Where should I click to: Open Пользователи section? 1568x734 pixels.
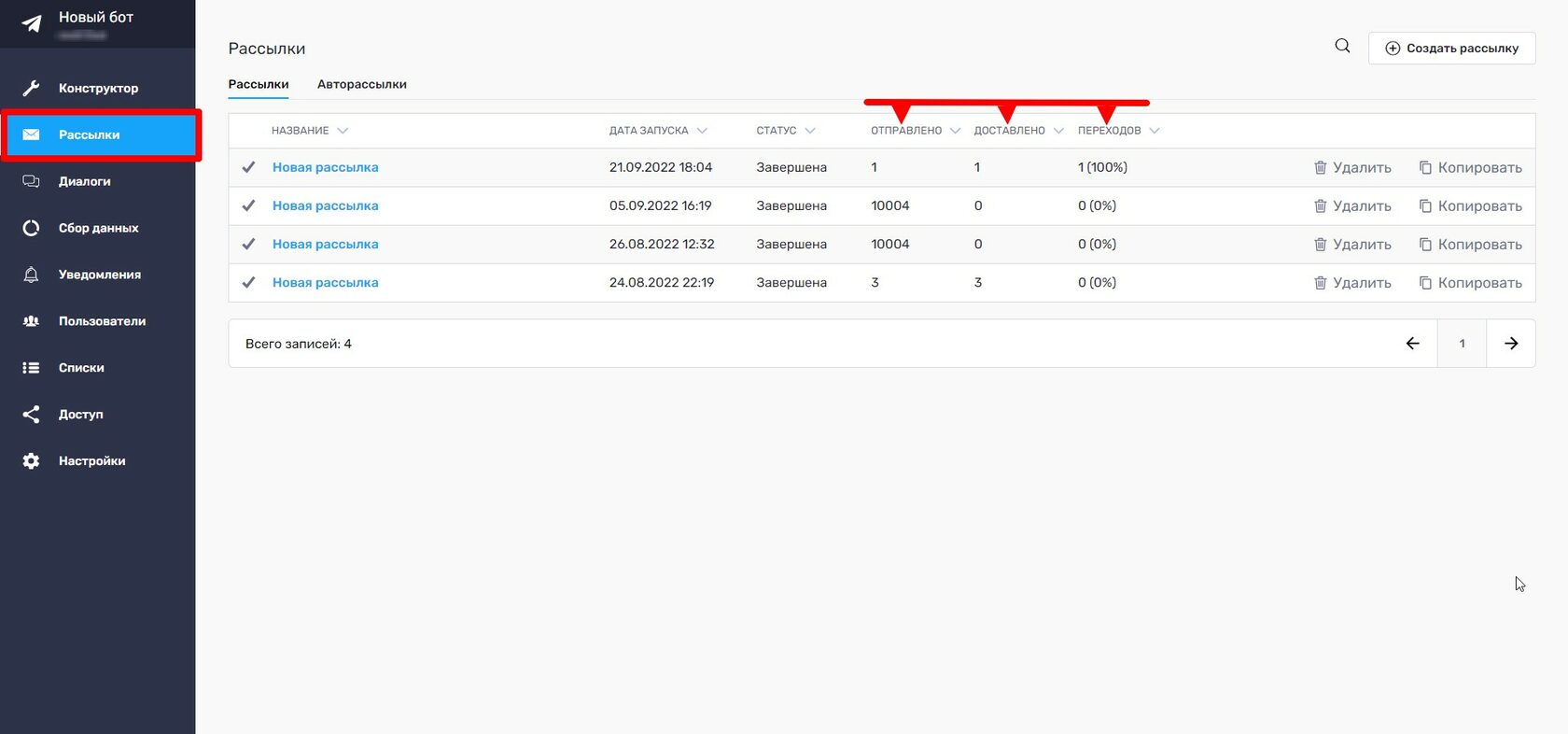(98, 321)
